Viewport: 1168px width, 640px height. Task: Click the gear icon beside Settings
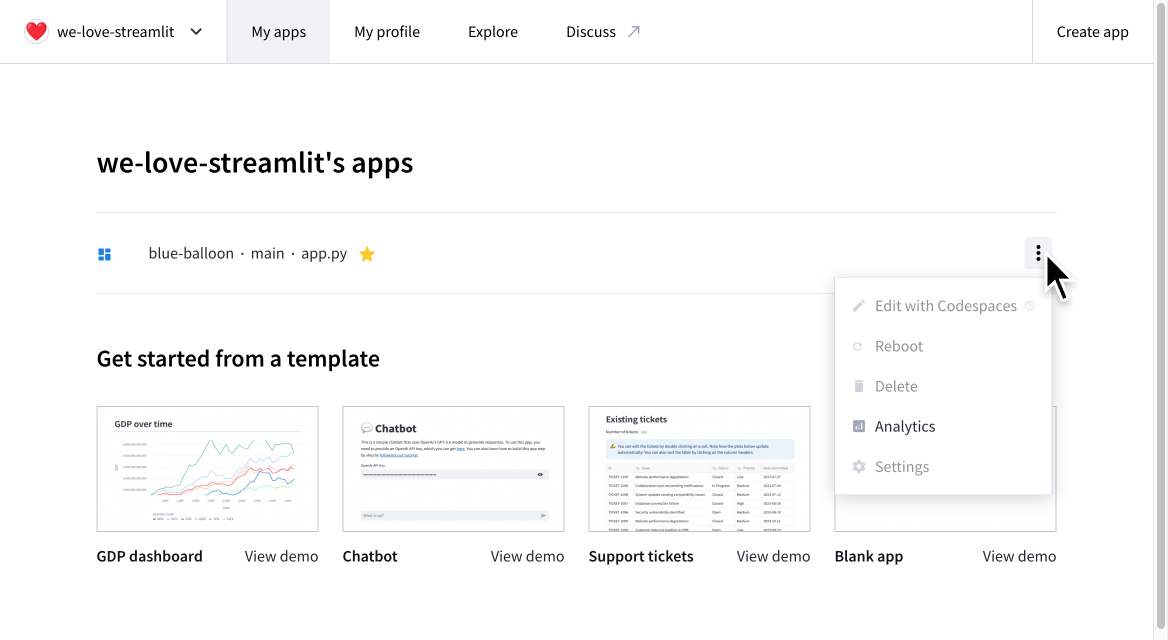858,466
